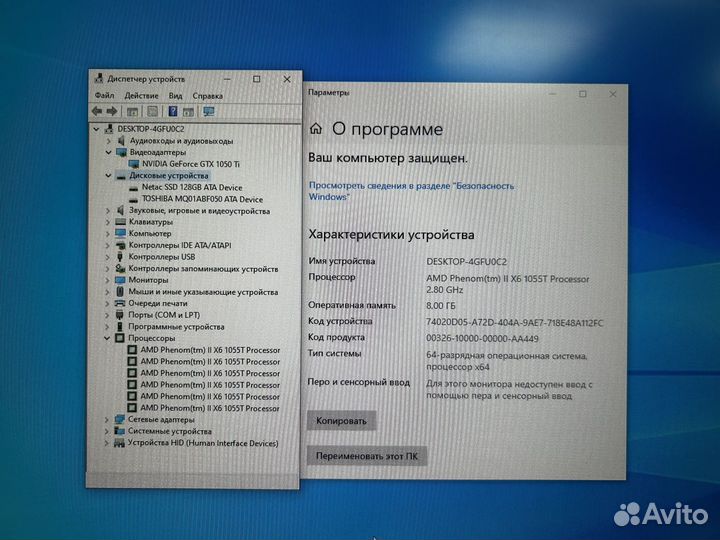Open the Справка menu

[x=207, y=96]
